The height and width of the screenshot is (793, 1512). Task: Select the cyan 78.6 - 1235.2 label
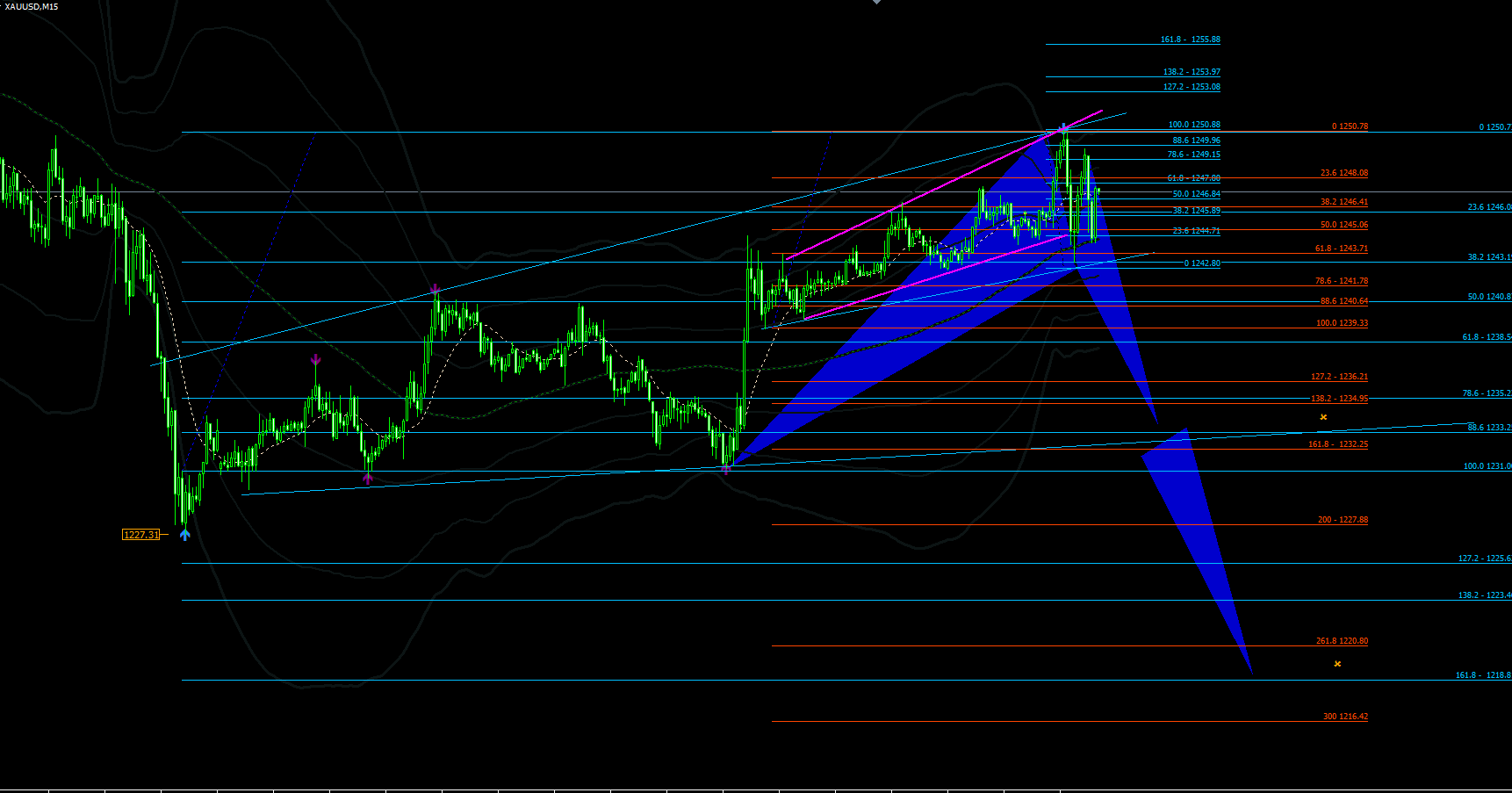[1487, 393]
